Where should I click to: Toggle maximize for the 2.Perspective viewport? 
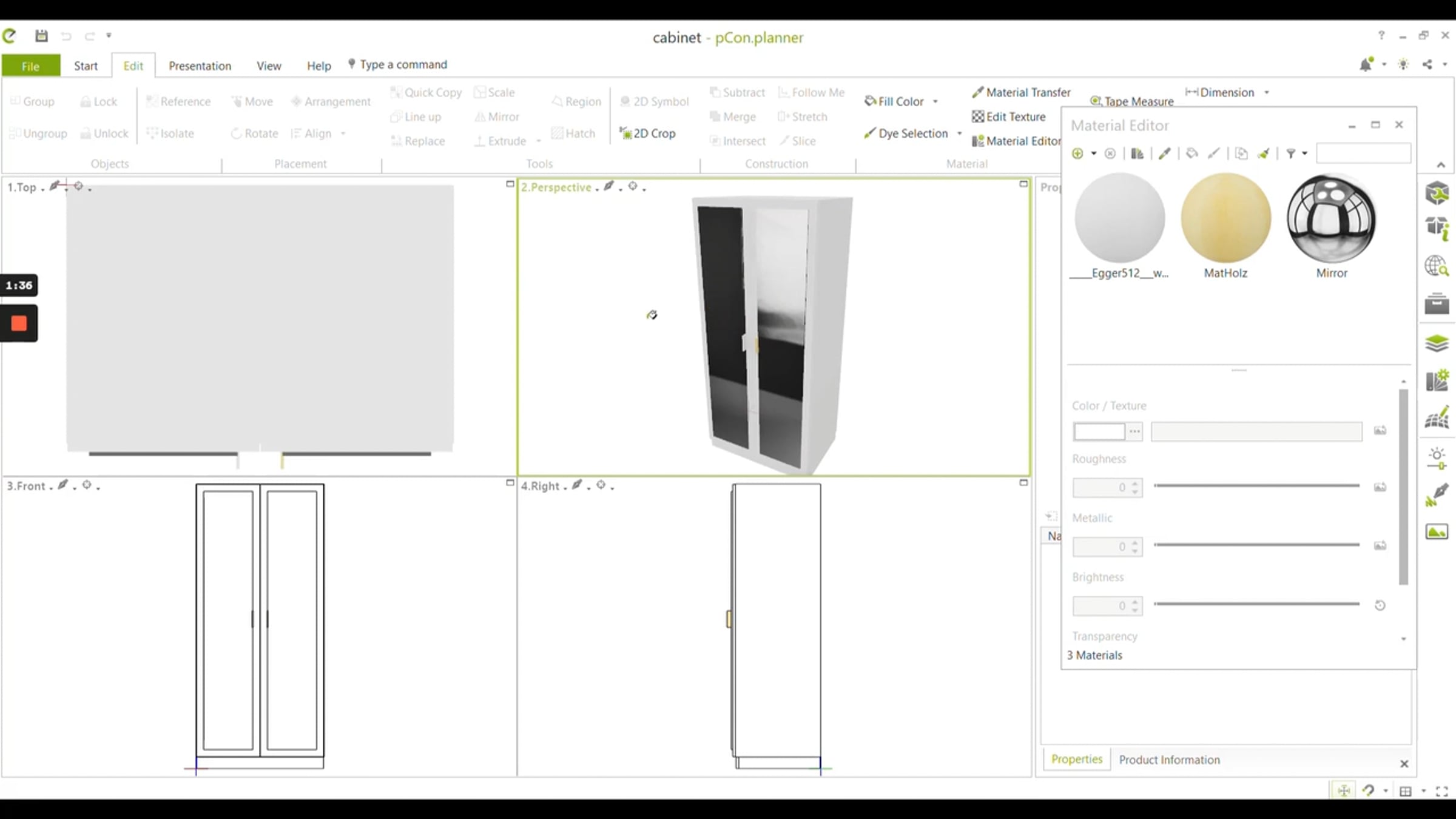1023,184
